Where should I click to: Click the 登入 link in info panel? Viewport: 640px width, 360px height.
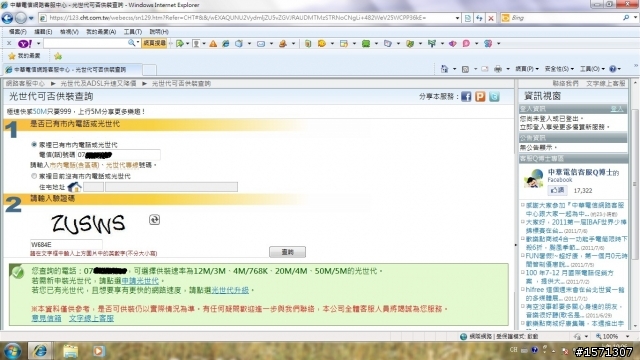617,109
